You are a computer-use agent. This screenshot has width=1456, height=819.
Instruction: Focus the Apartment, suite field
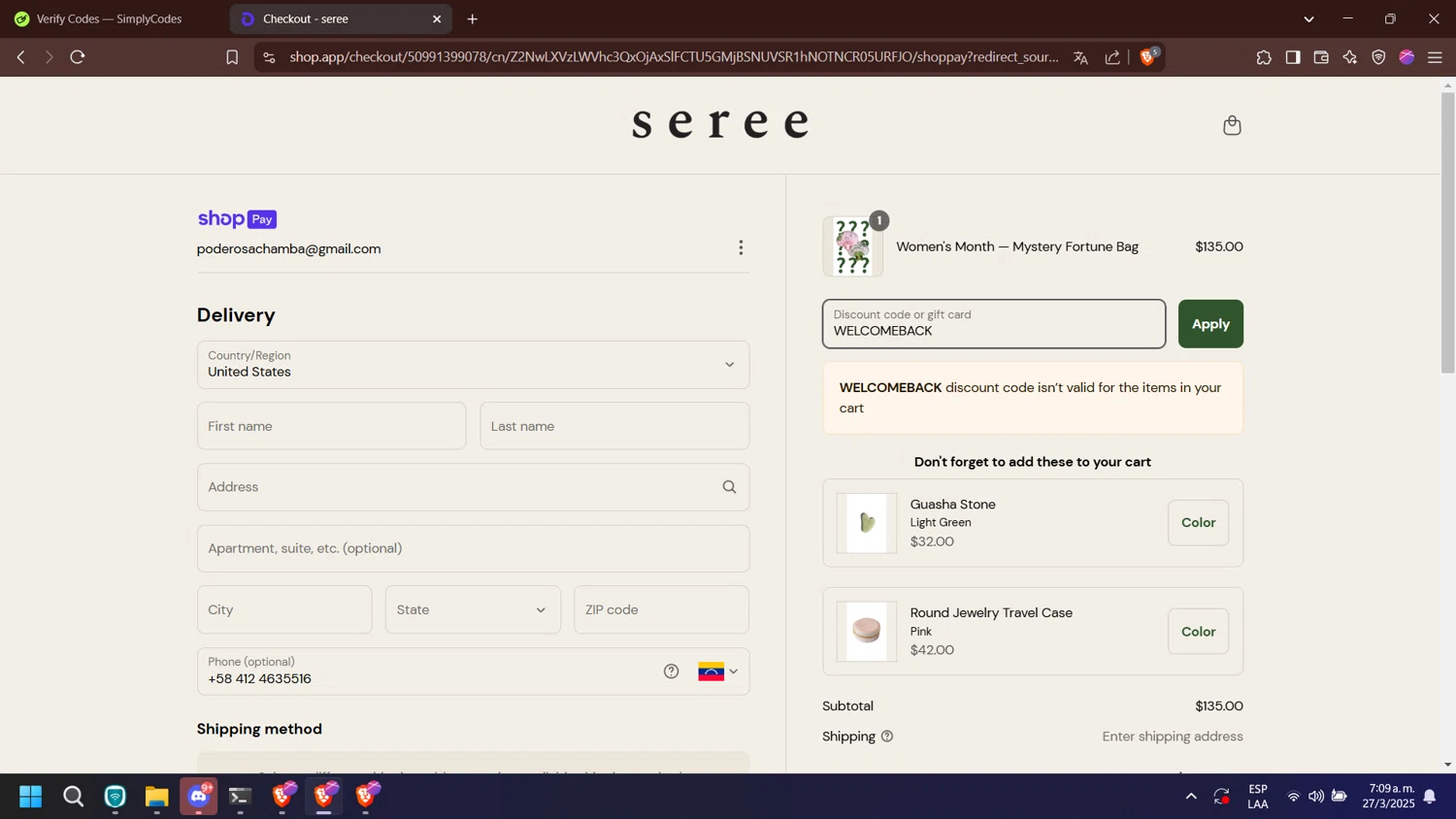[473, 548]
